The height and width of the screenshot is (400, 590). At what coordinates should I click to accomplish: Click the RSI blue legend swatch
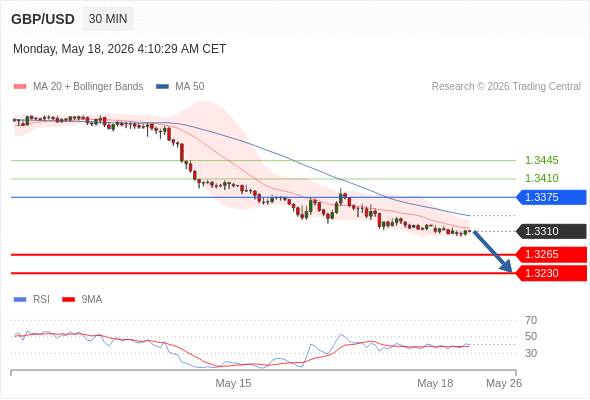click(20, 300)
